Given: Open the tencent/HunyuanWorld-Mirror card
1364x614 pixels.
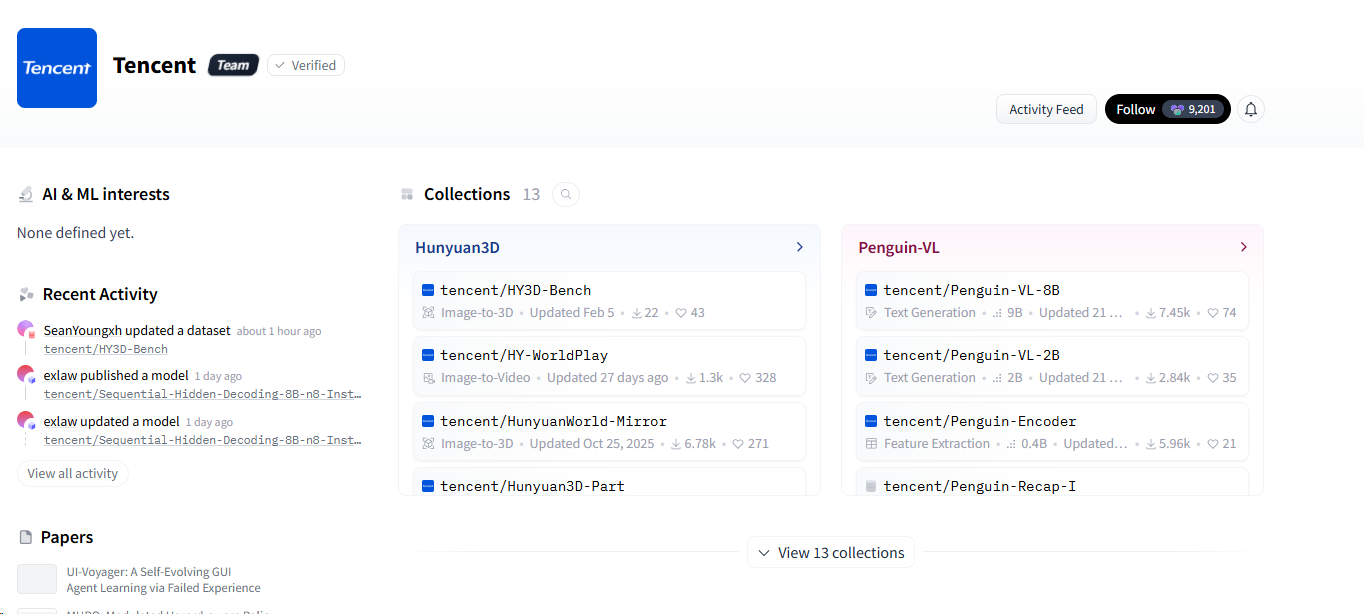Looking at the screenshot, I should [609, 431].
